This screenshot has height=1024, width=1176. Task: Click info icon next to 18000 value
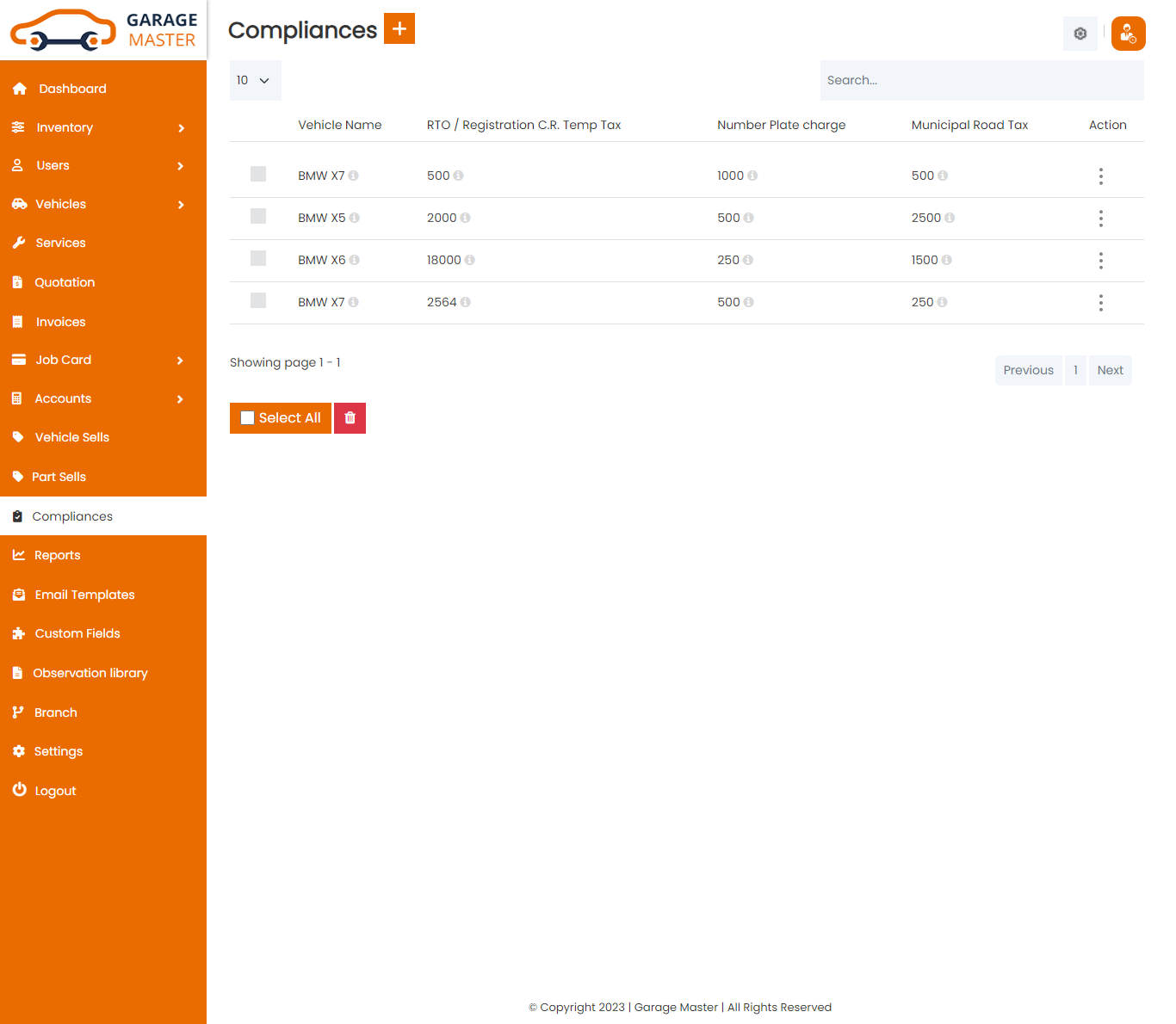tap(470, 260)
